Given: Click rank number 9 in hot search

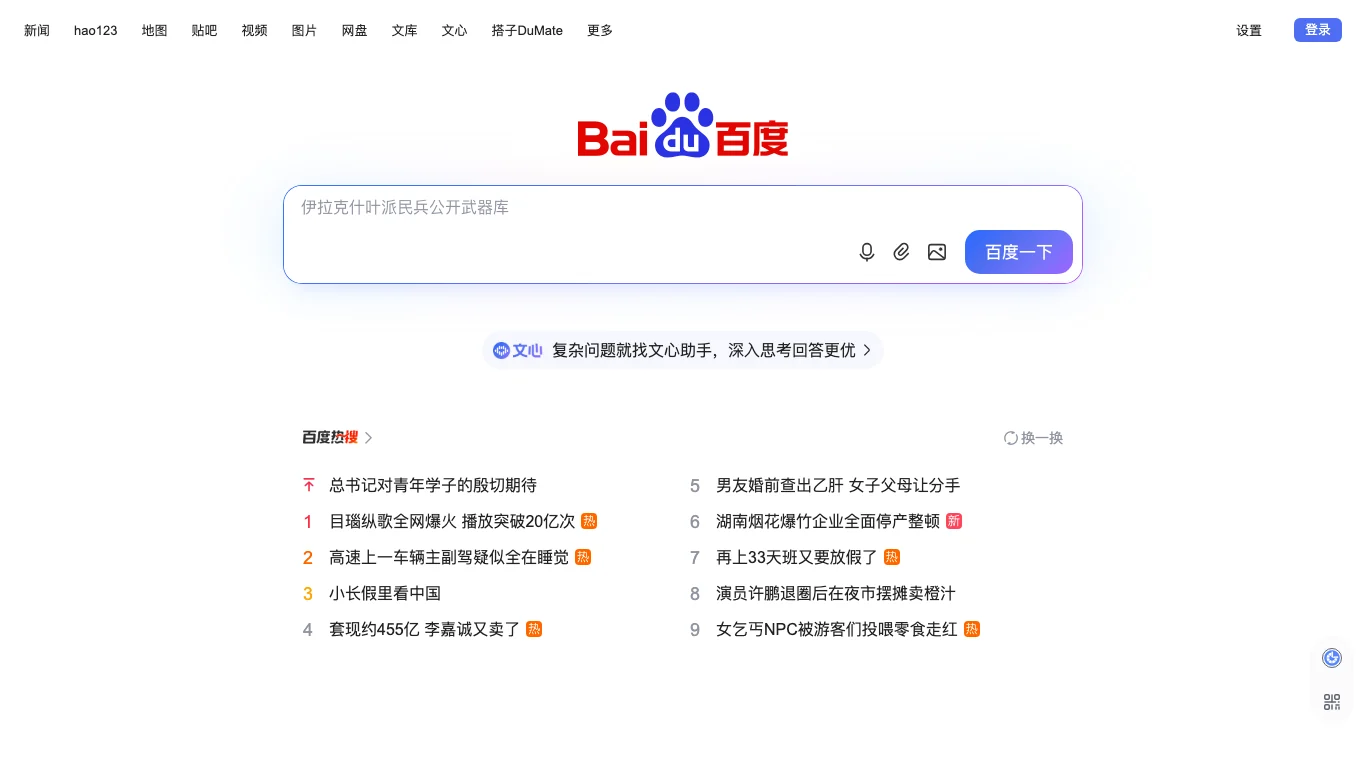Looking at the screenshot, I should click(695, 629).
